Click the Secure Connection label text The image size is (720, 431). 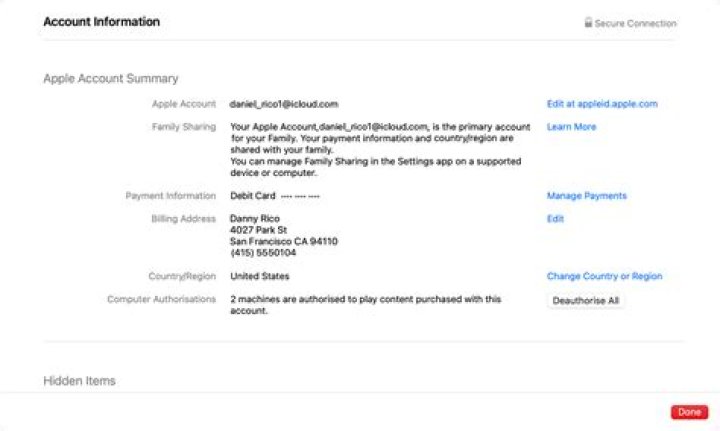coord(636,23)
